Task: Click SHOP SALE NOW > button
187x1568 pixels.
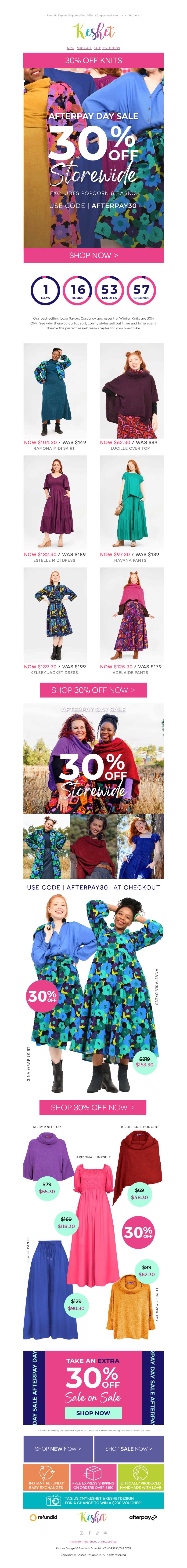Action: click(129, 1448)
